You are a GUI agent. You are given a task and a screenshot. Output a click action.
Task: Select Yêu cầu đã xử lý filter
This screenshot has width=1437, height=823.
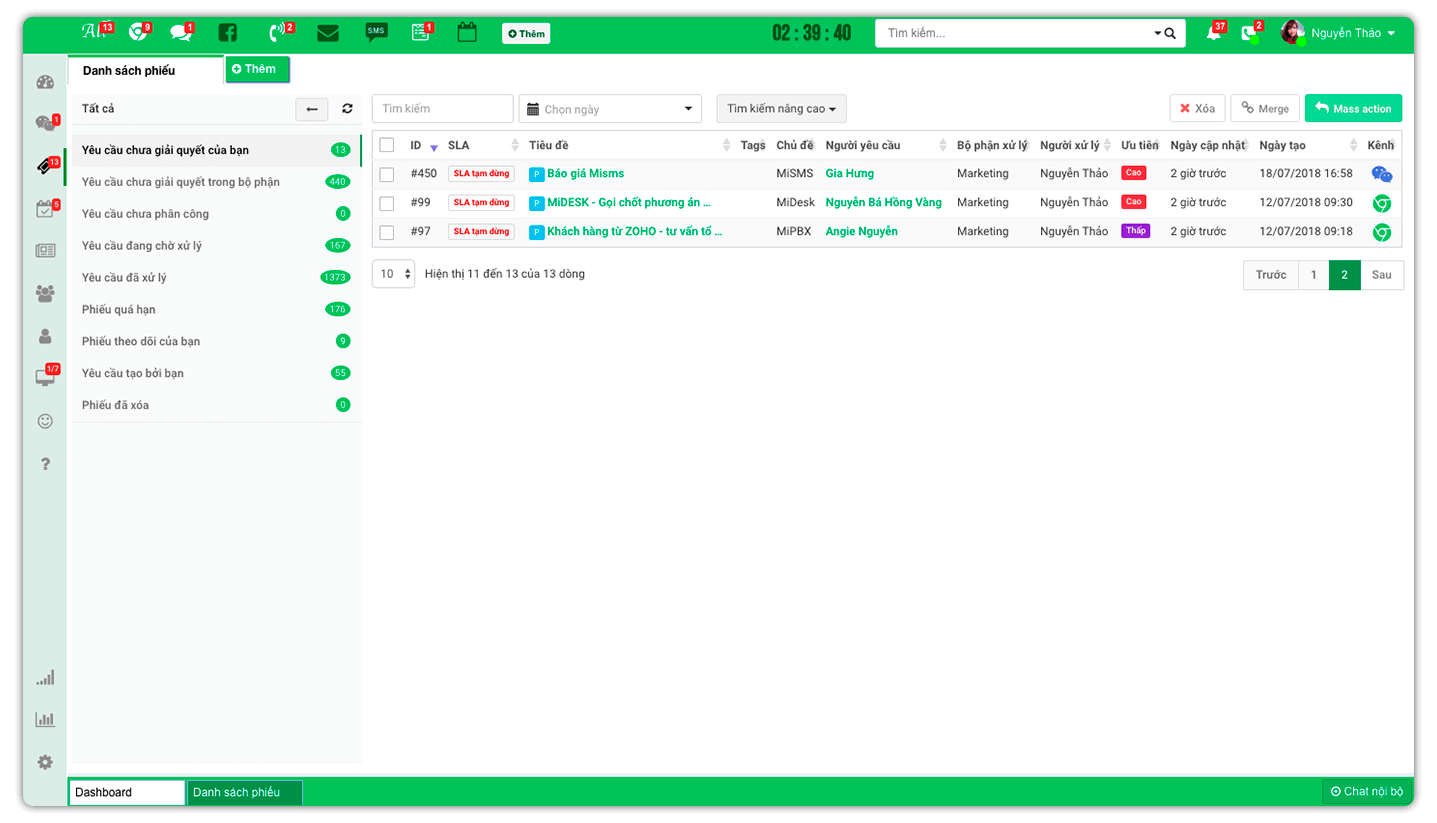point(216,278)
